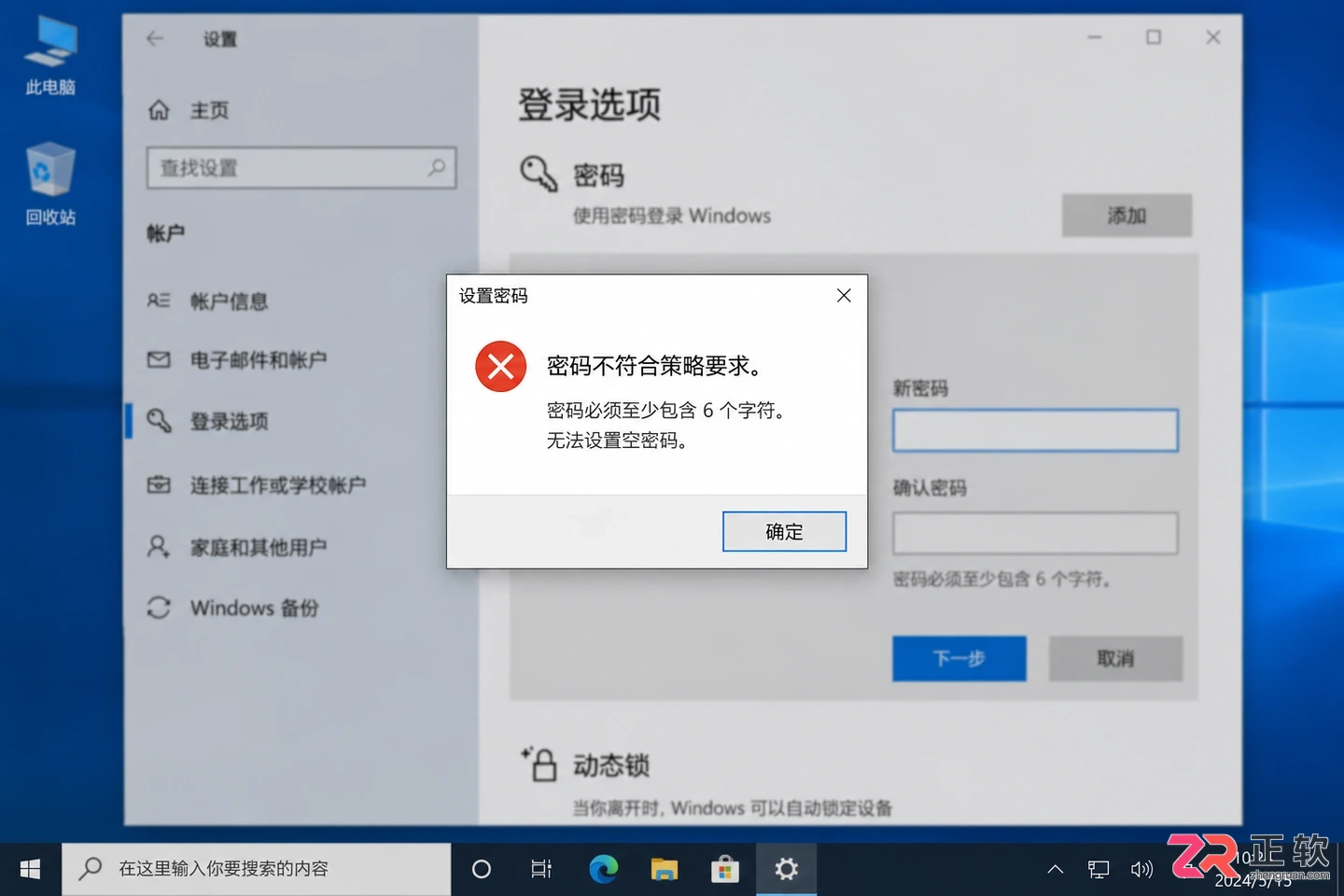The image size is (1344, 896).
Task: Click the 动态锁 heading
Action: pos(611,765)
